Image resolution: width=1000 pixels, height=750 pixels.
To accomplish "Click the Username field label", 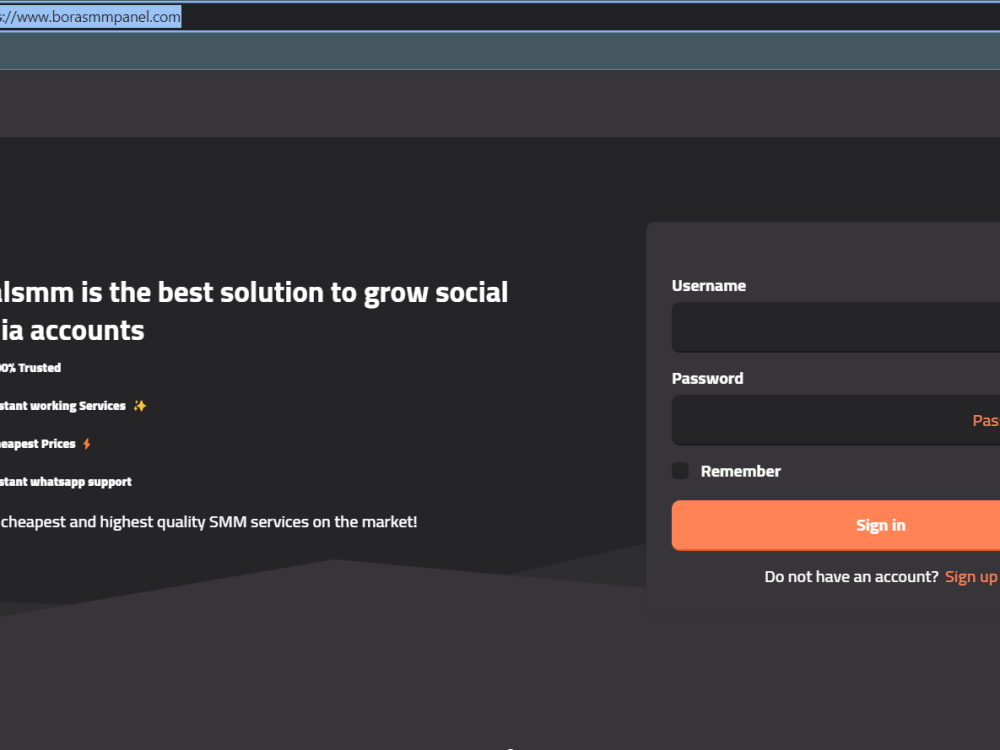I will coord(709,285).
